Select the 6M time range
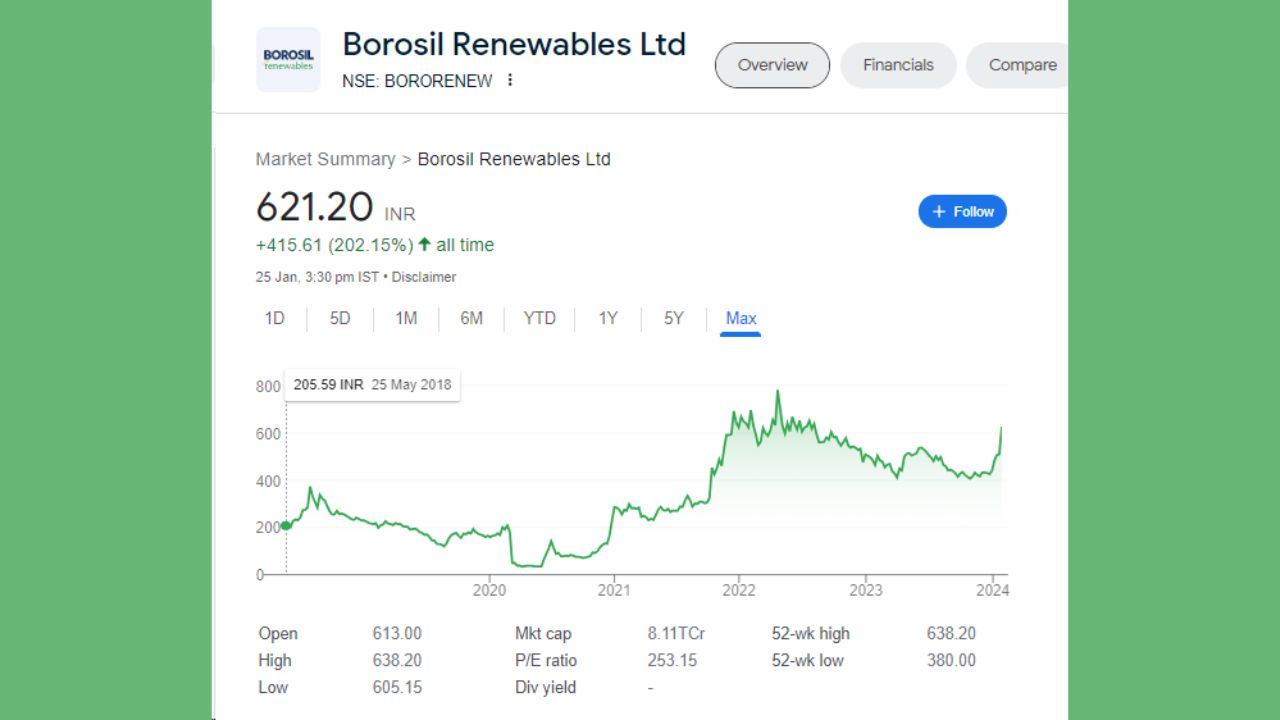1280x720 pixels. click(471, 318)
